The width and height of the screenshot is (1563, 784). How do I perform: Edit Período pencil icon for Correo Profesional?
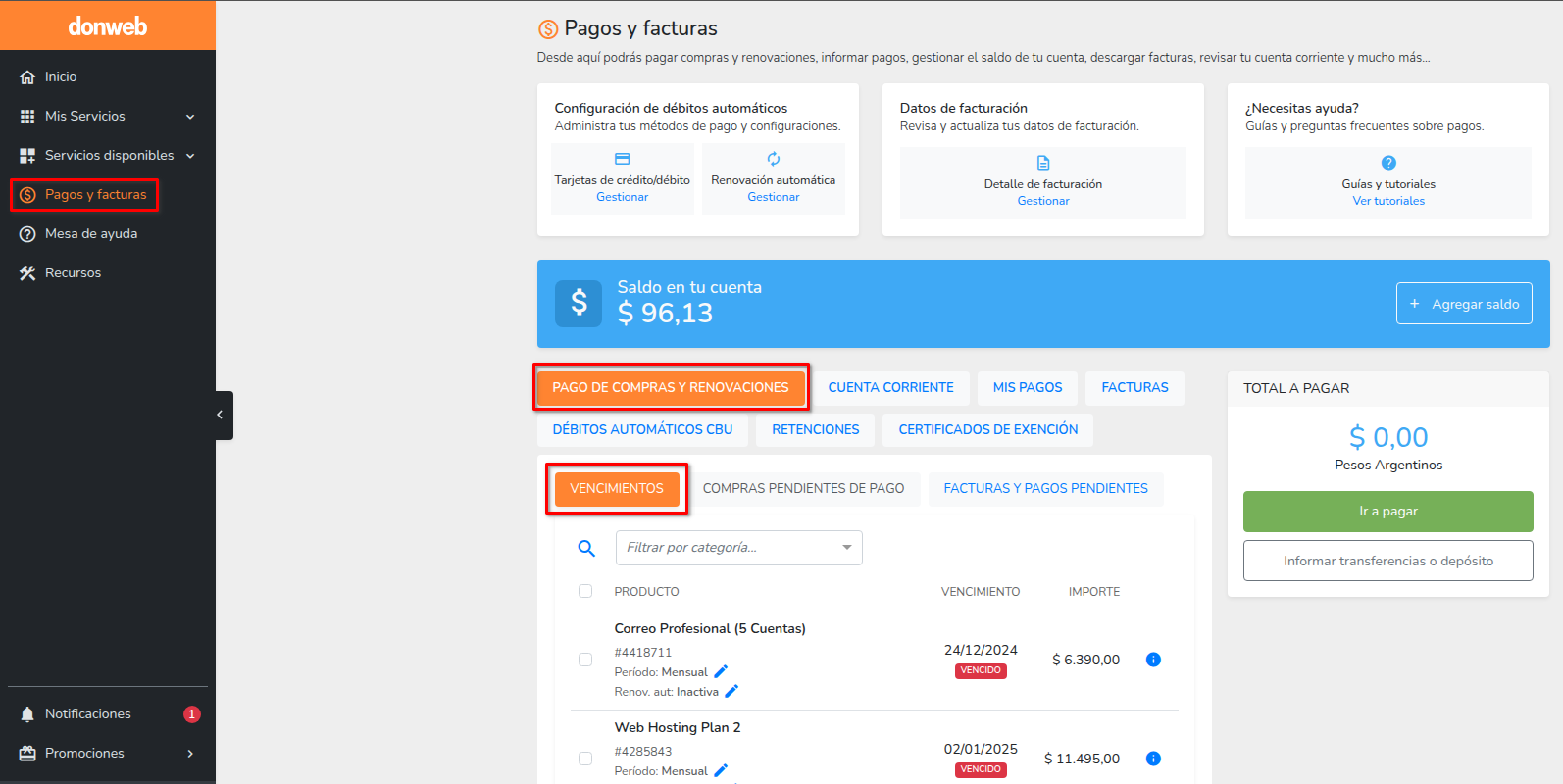[x=721, y=672]
